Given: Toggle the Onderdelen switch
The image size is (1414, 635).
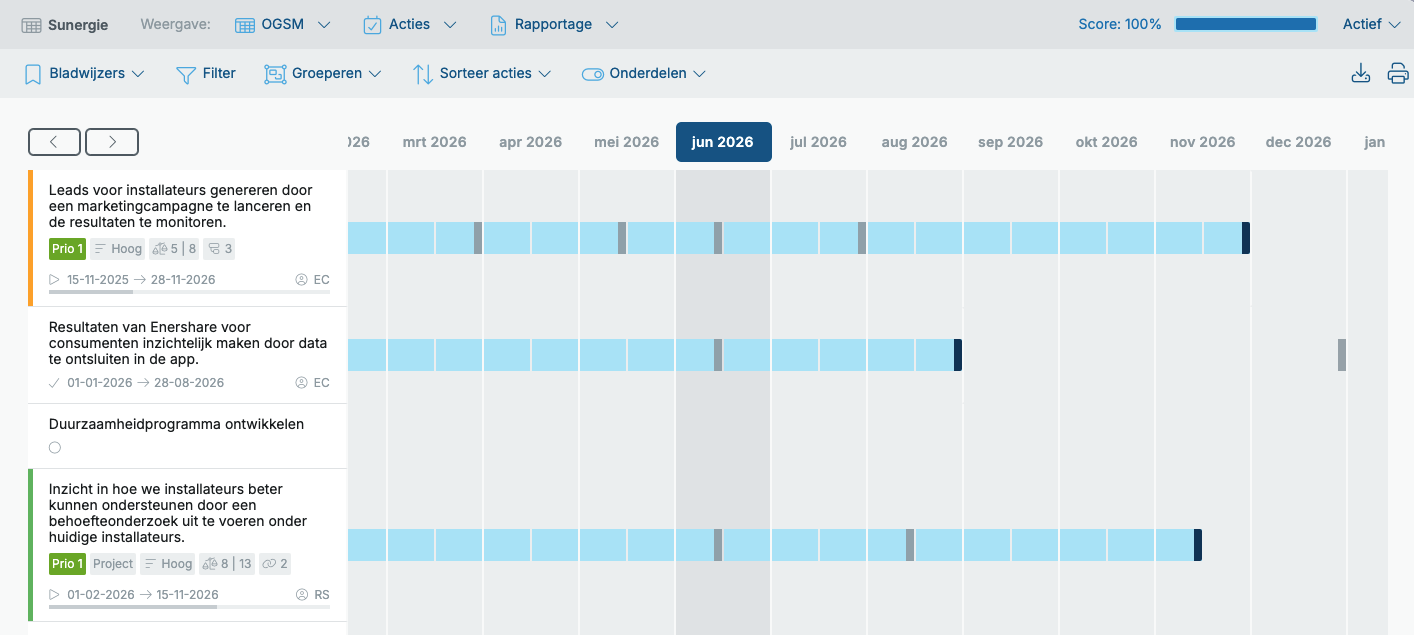Looking at the screenshot, I should 592,74.
